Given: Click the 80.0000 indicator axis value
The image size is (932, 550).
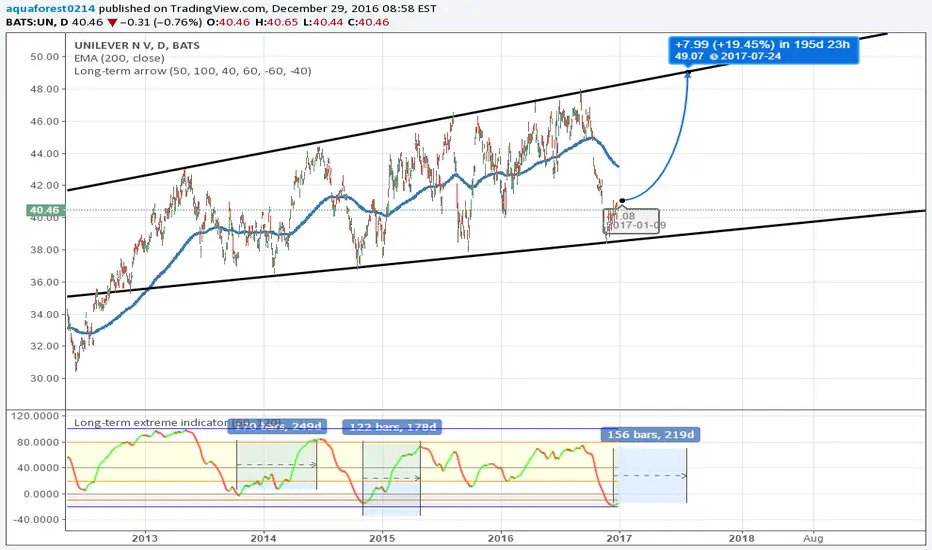Looking at the screenshot, I should [x=38, y=442].
